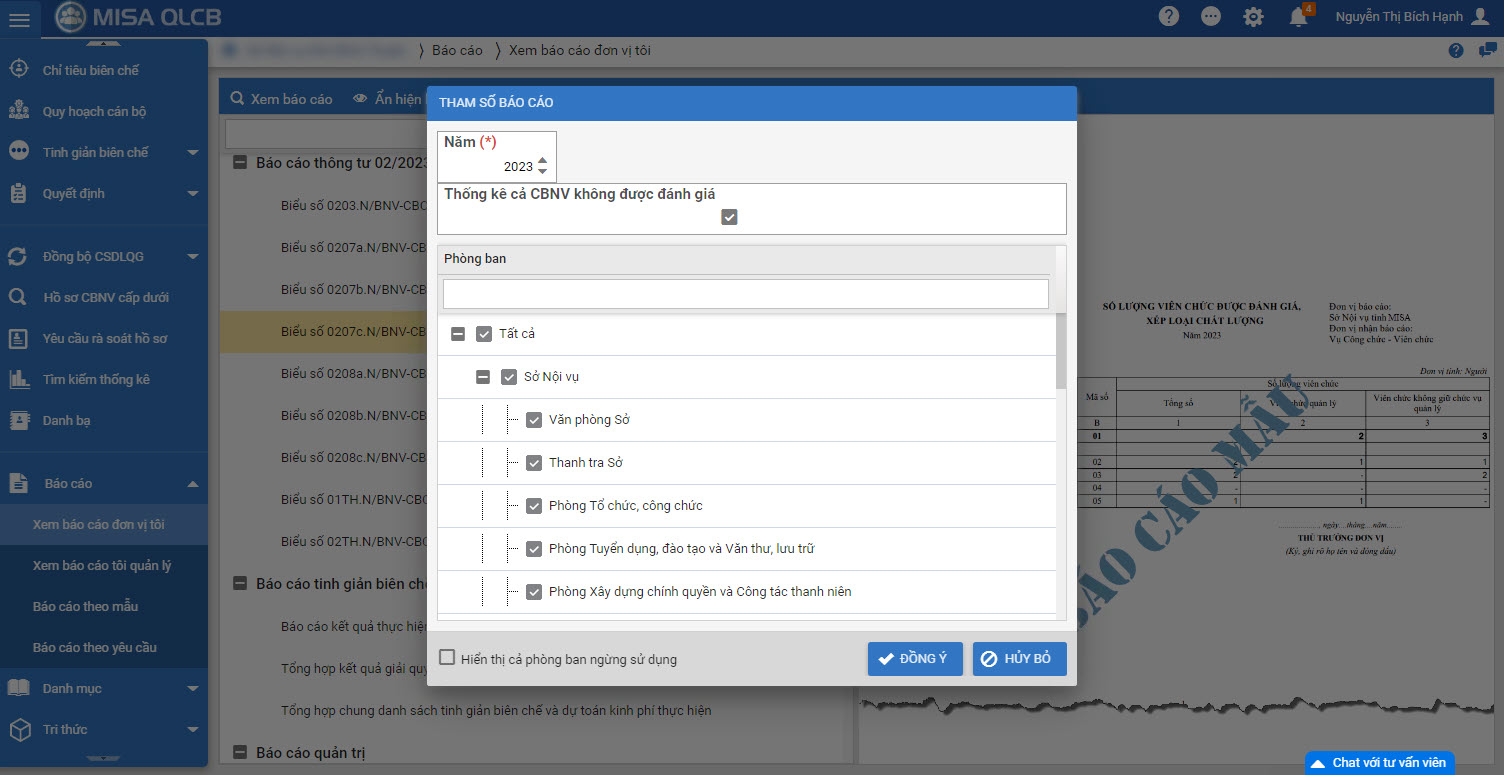The width and height of the screenshot is (1504, 775).
Task: Click the chat bubble icon in header
Action: (x=1211, y=17)
